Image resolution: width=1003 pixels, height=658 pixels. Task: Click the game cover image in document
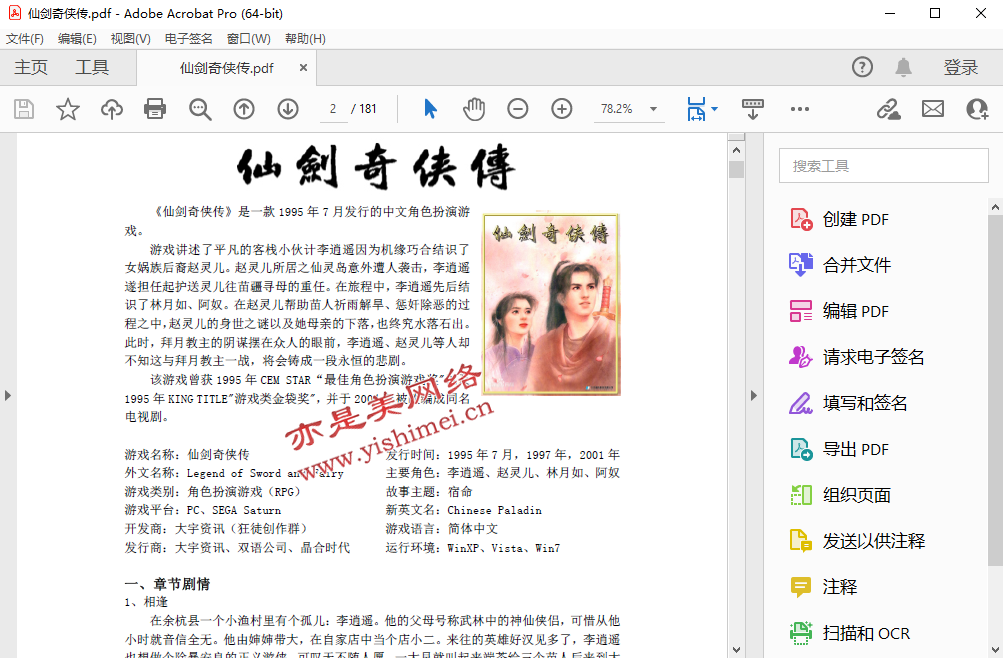click(551, 304)
